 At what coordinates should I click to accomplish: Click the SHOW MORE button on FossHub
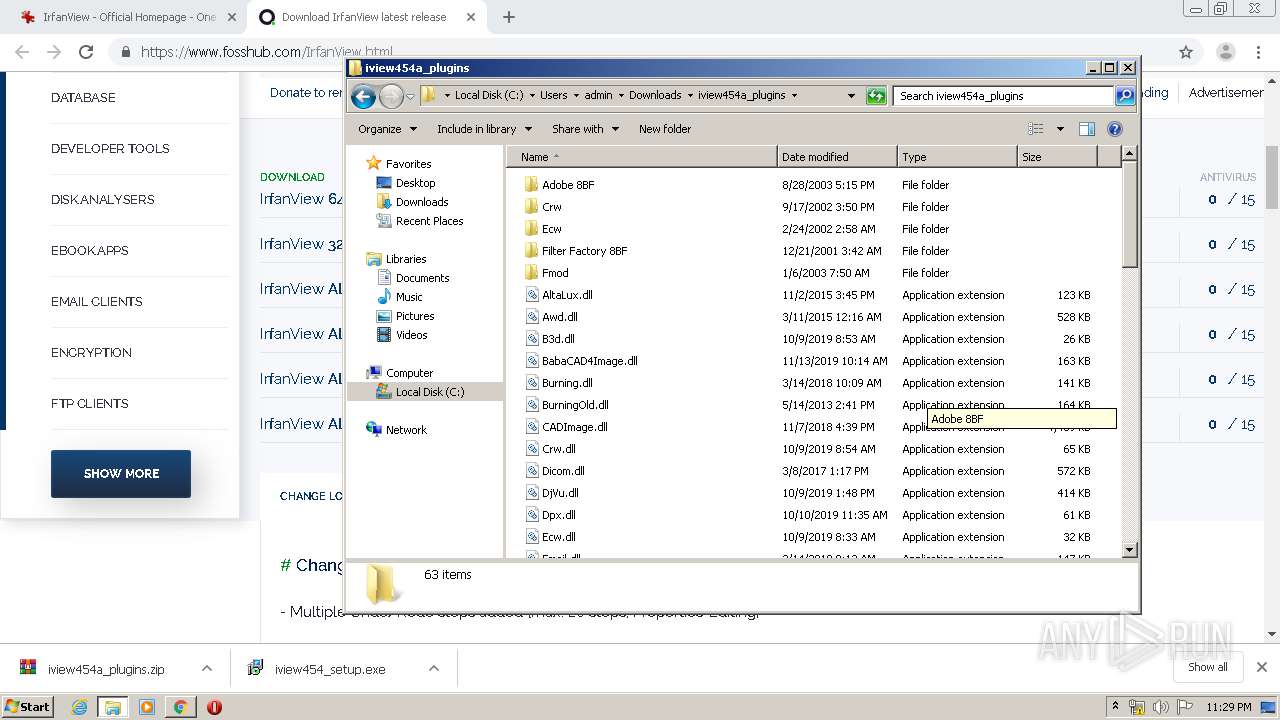coord(121,474)
